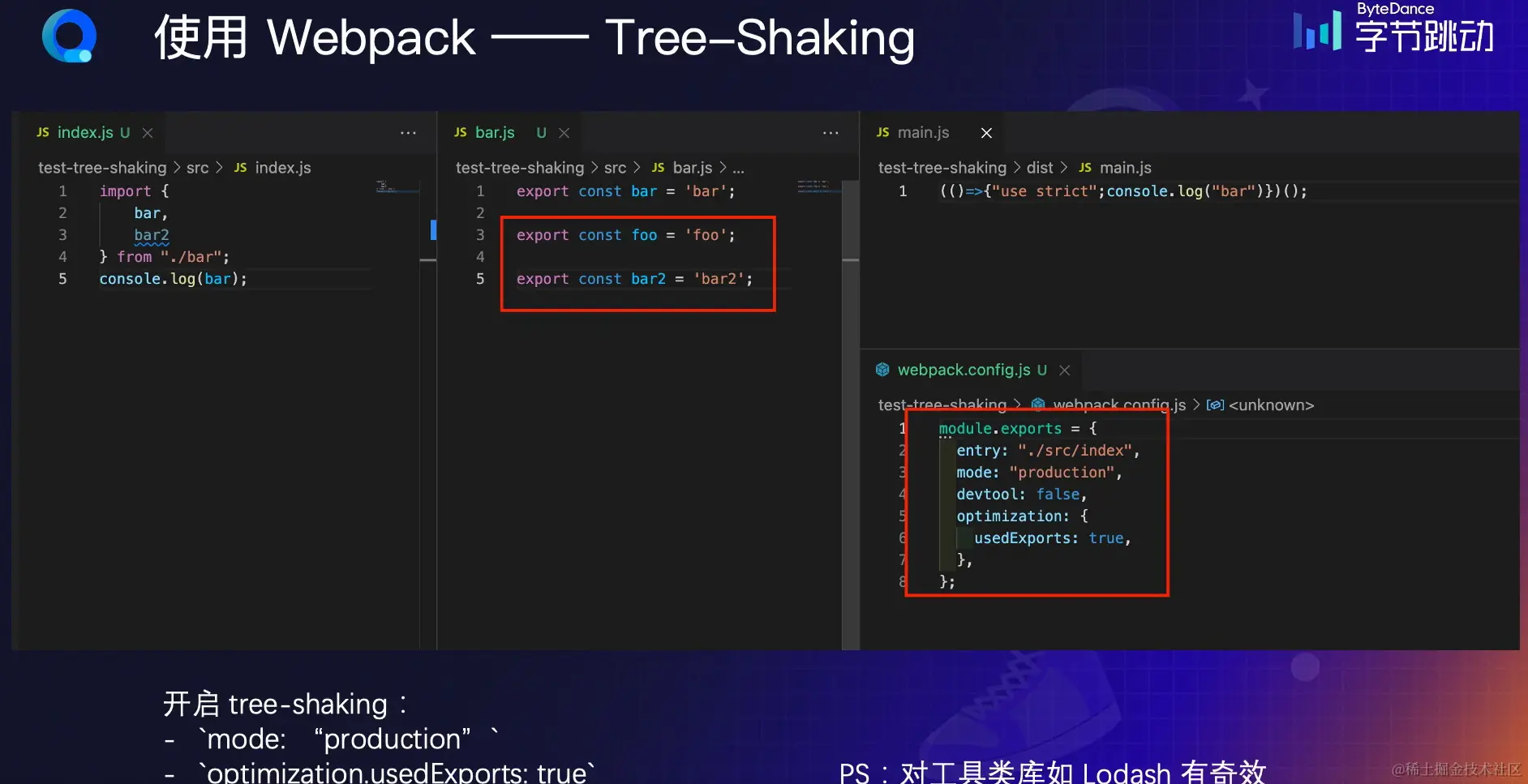The height and width of the screenshot is (784, 1528).
Task: Open more actions menu in index.js pane
Action: (x=408, y=133)
